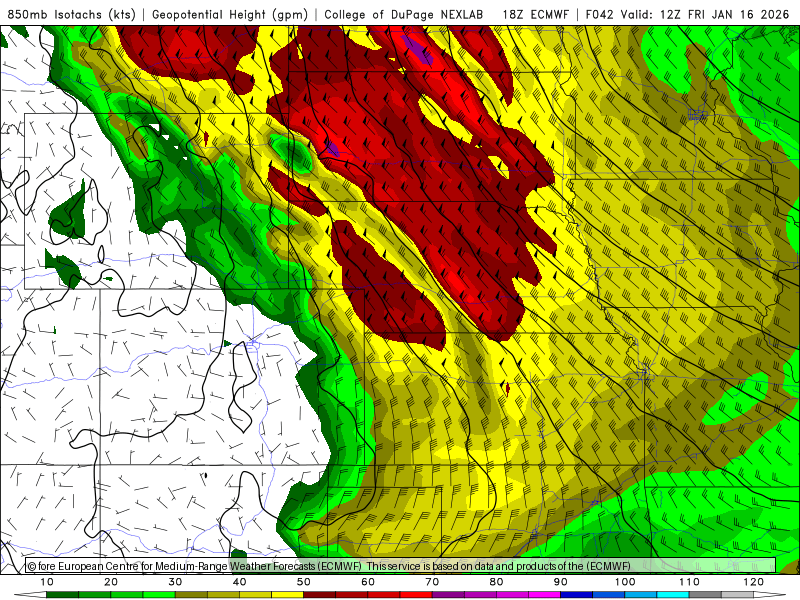Viewport: 800px width, 600px height.
Task: Click the '70' label on the color scale
Action: tap(432, 582)
